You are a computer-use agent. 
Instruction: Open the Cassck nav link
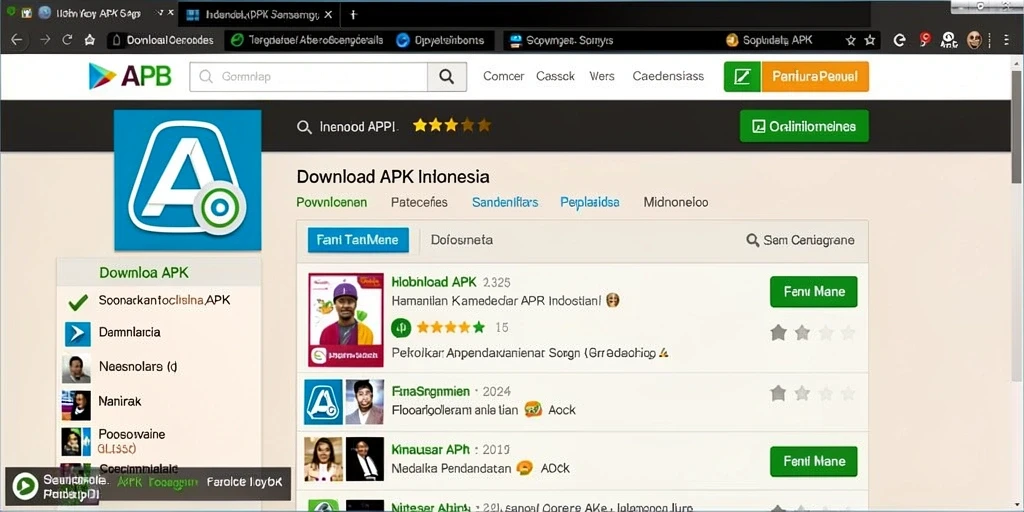pos(555,76)
